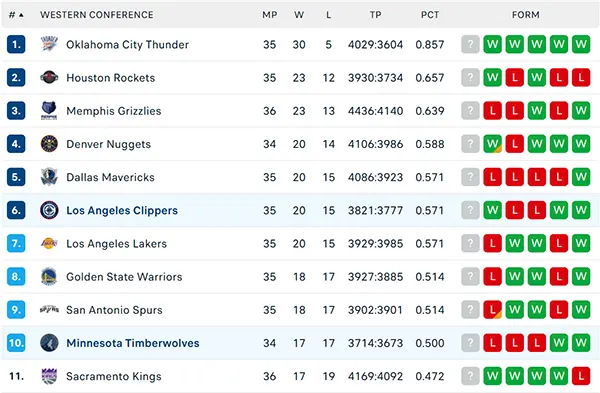Open Denver Nuggets' first W form badge
Viewport: 600px width, 393px height.
pyautogui.click(x=492, y=144)
